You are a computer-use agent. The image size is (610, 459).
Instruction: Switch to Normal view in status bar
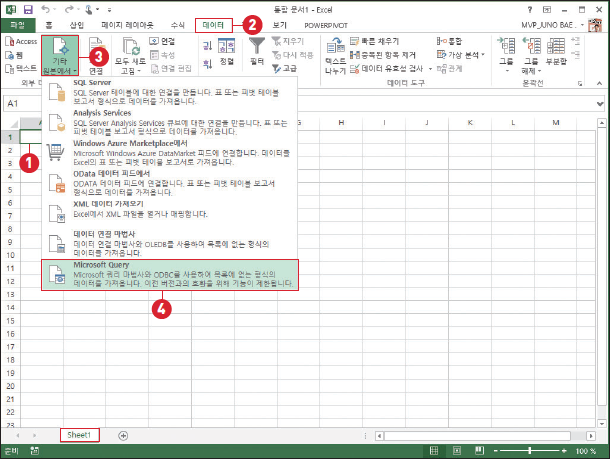point(433,450)
